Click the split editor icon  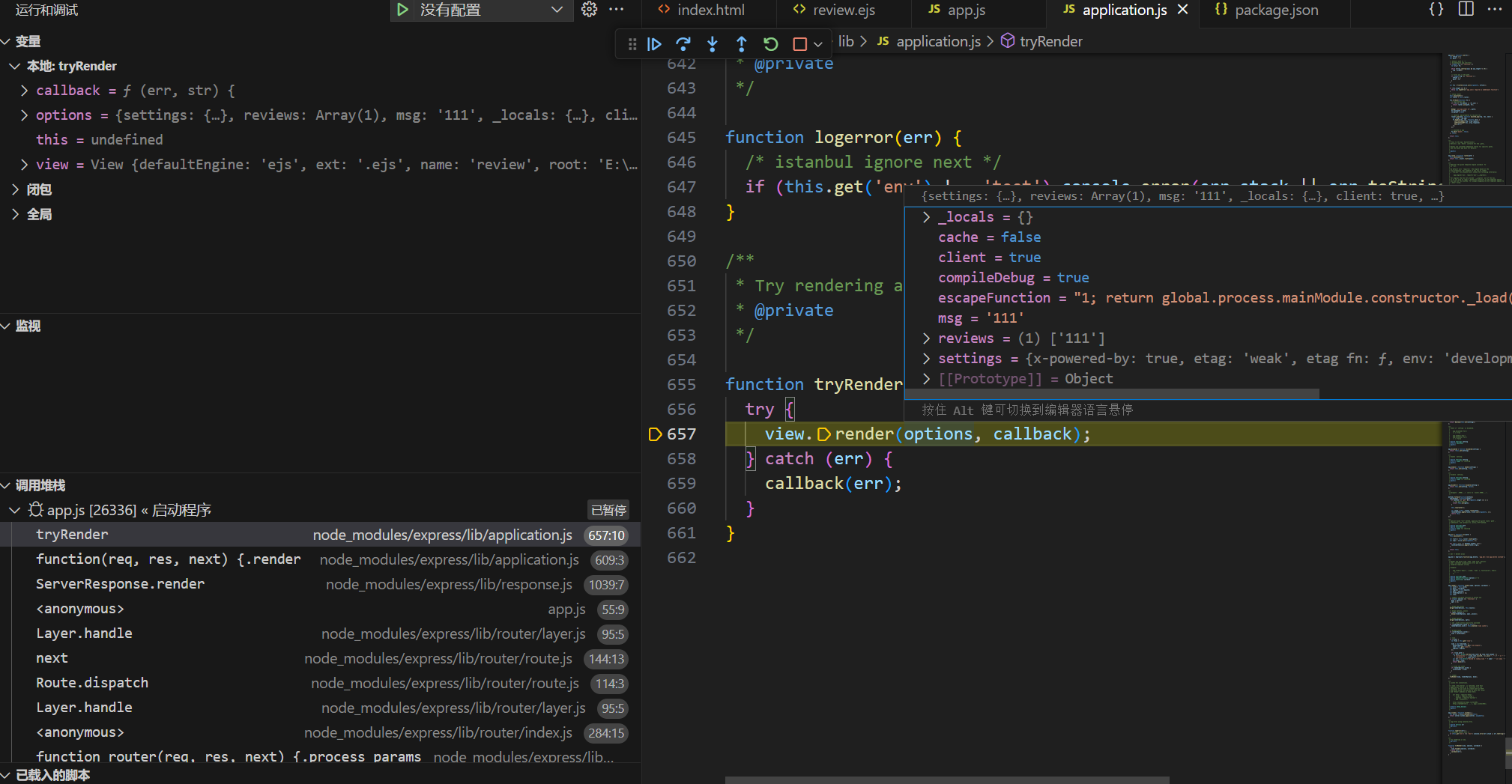[1466, 10]
